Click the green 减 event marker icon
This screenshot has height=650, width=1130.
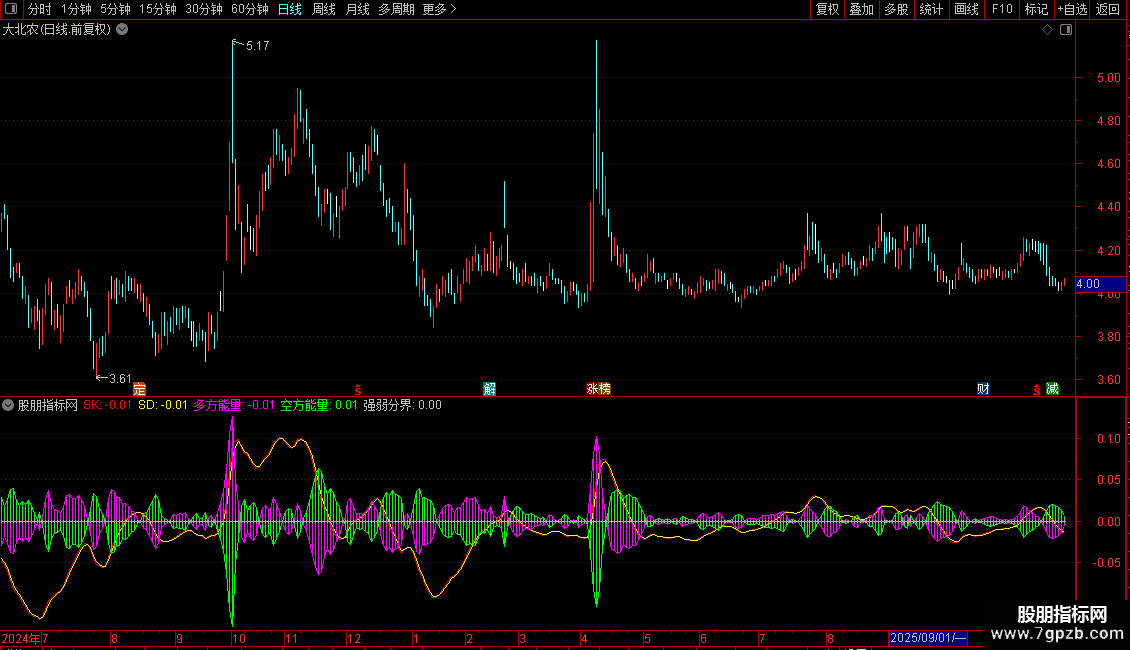(x=1052, y=388)
